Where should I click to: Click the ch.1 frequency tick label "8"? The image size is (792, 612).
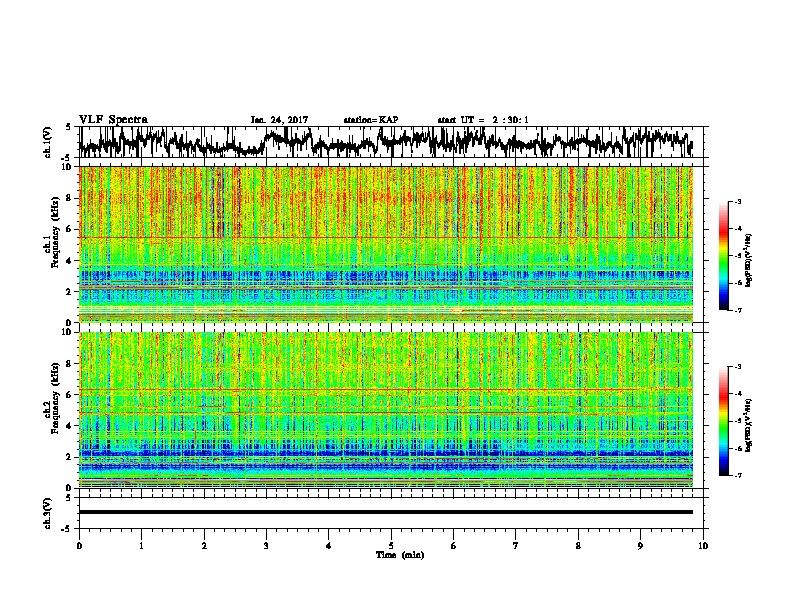70,198
